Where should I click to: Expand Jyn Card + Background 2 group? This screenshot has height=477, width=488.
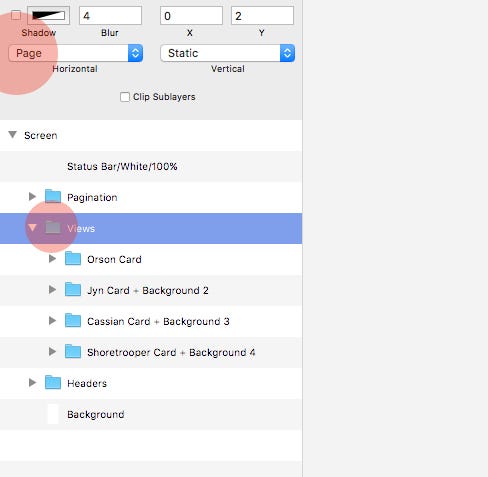pyautogui.click(x=52, y=290)
